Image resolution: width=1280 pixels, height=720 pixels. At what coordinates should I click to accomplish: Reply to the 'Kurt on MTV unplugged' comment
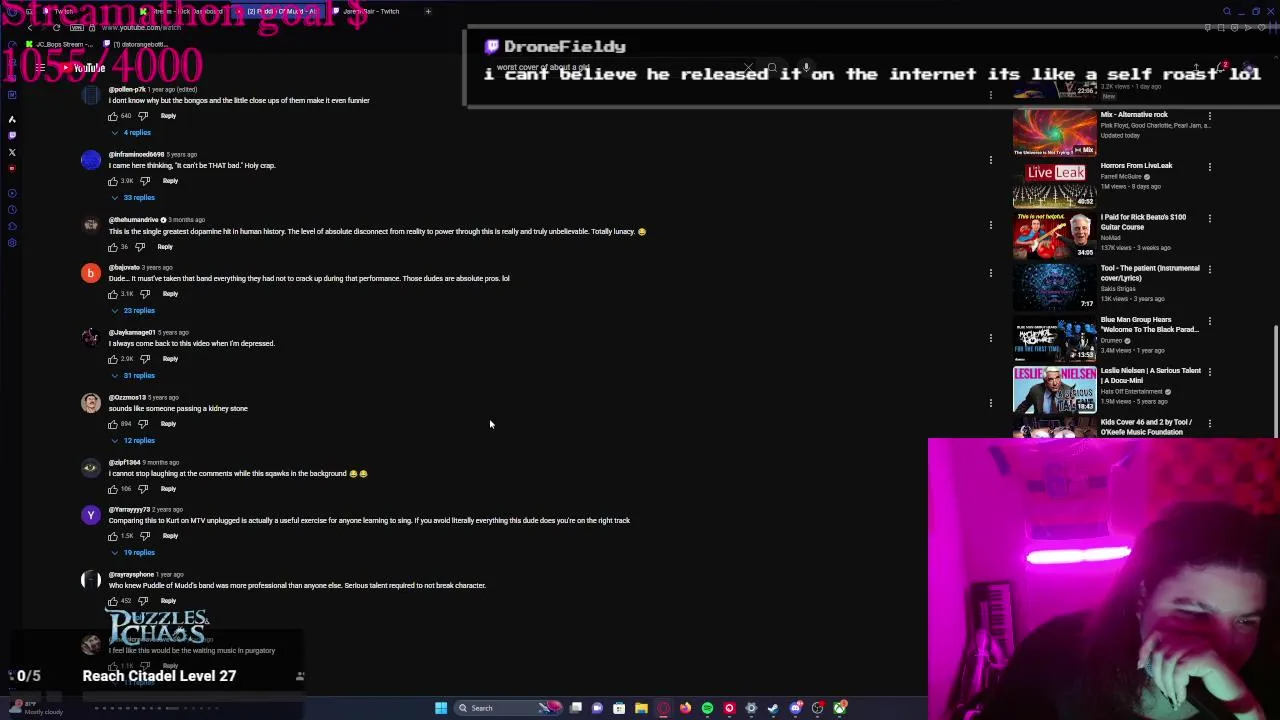[170, 536]
